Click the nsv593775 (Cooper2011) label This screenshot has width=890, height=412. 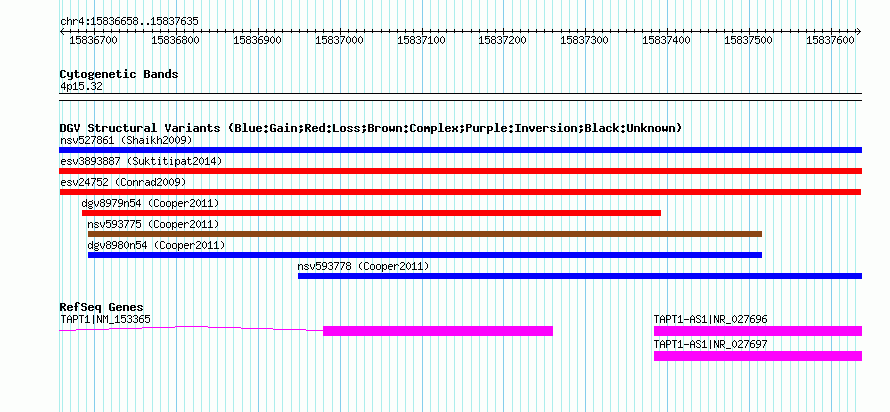click(153, 224)
